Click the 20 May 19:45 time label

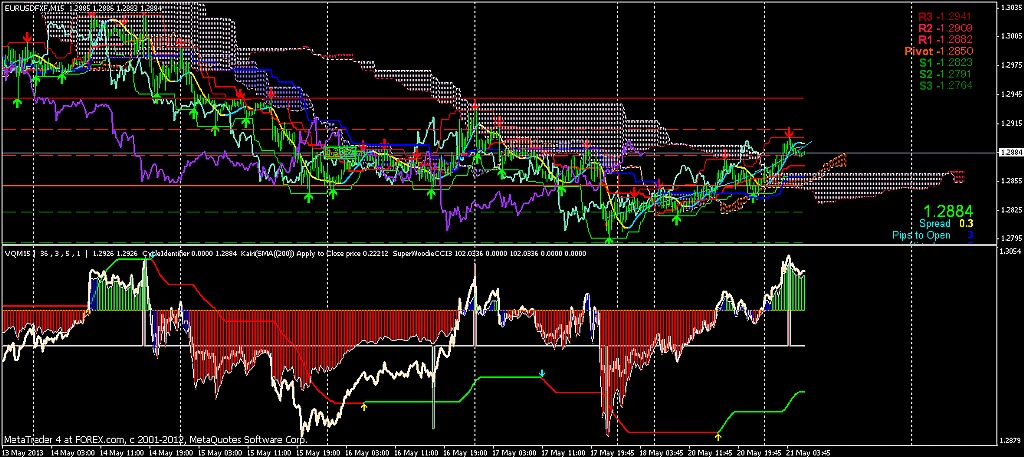[x=758, y=451]
